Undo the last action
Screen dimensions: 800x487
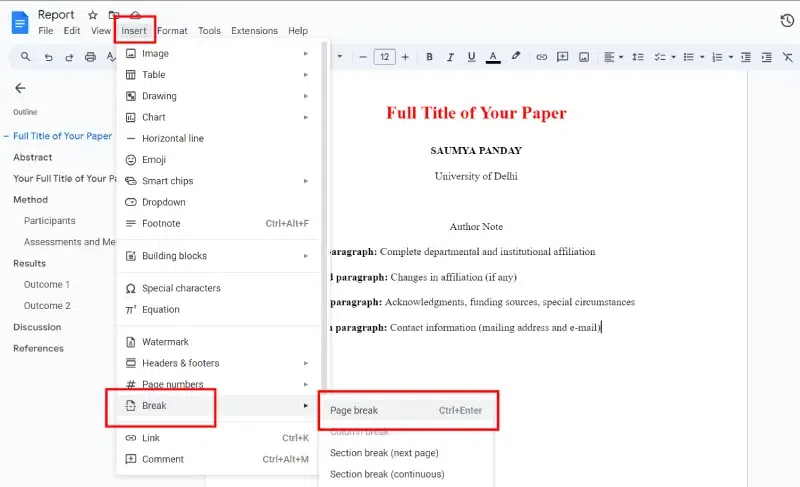click(x=48, y=57)
